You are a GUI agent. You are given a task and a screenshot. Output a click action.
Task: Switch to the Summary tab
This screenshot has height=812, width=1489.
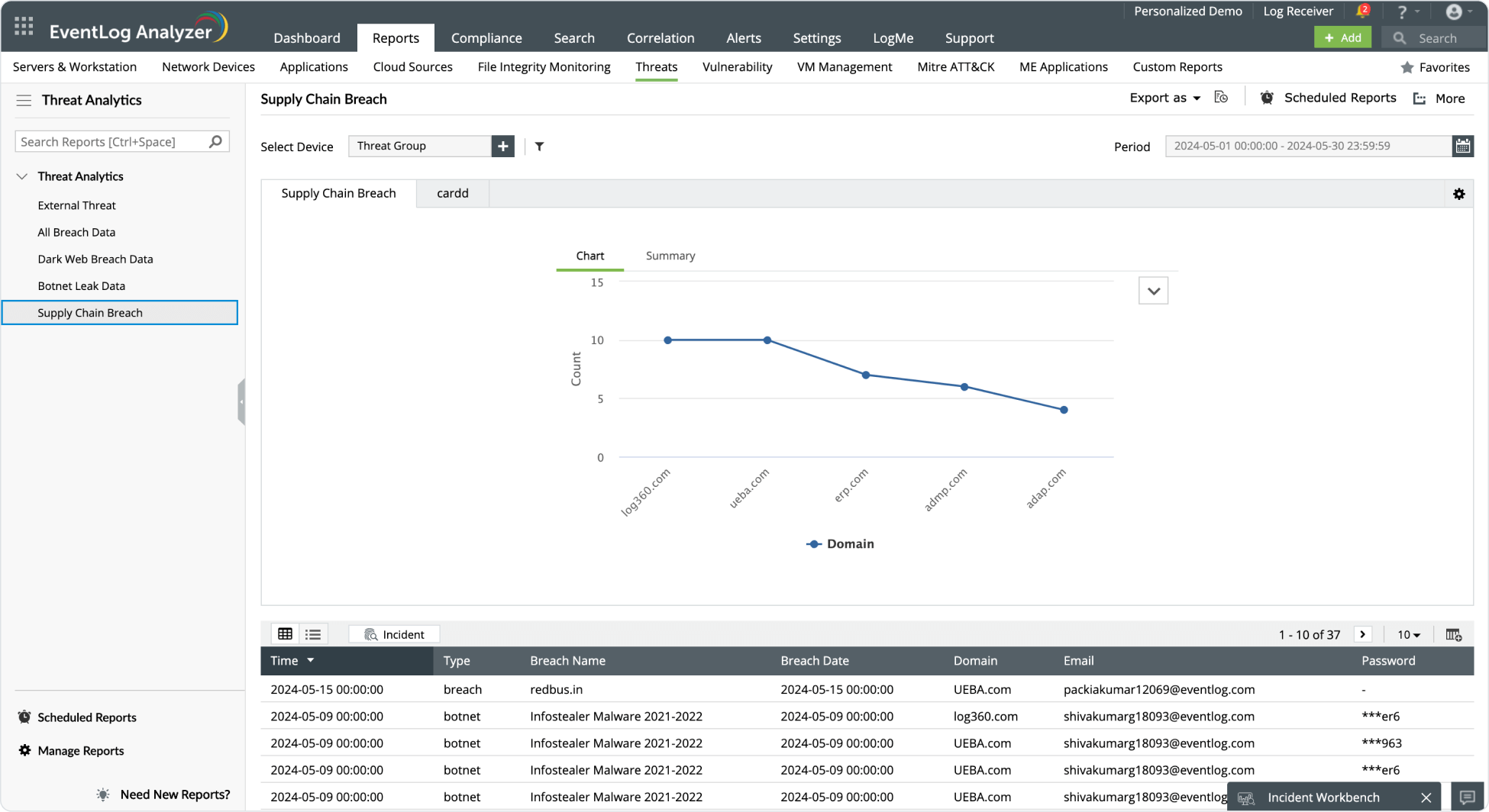click(670, 256)
